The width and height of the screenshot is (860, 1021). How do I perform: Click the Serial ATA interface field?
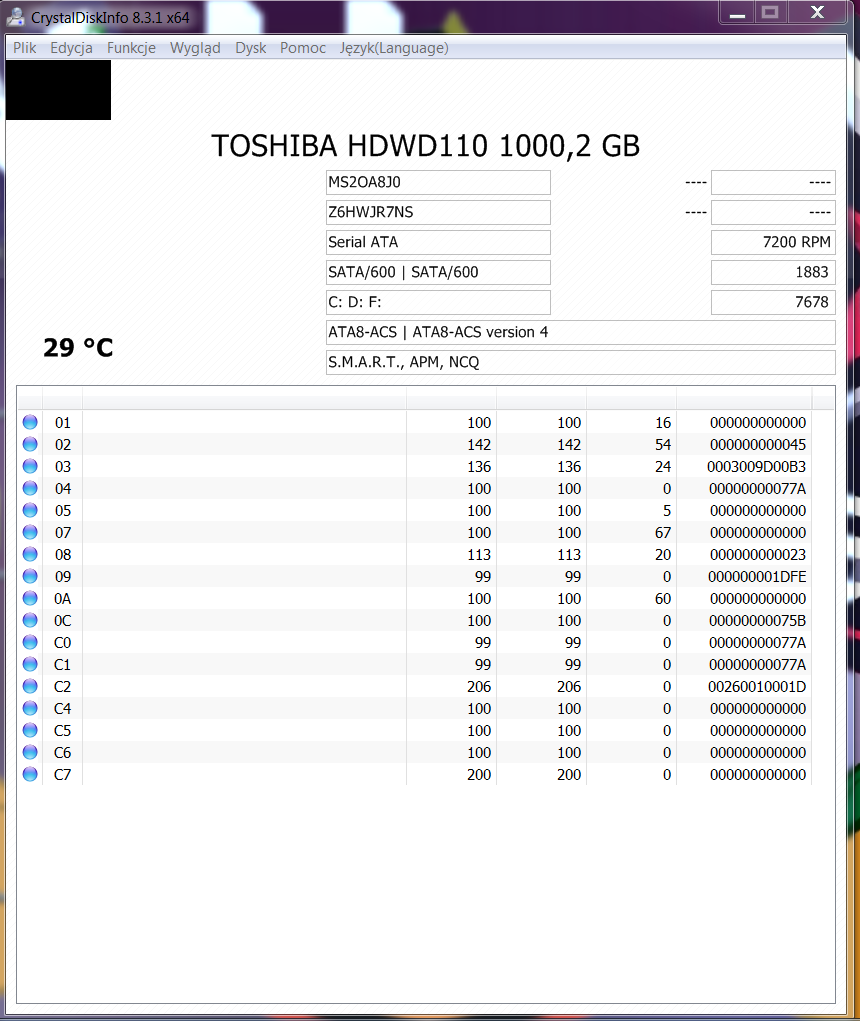[x=438, y=242]
